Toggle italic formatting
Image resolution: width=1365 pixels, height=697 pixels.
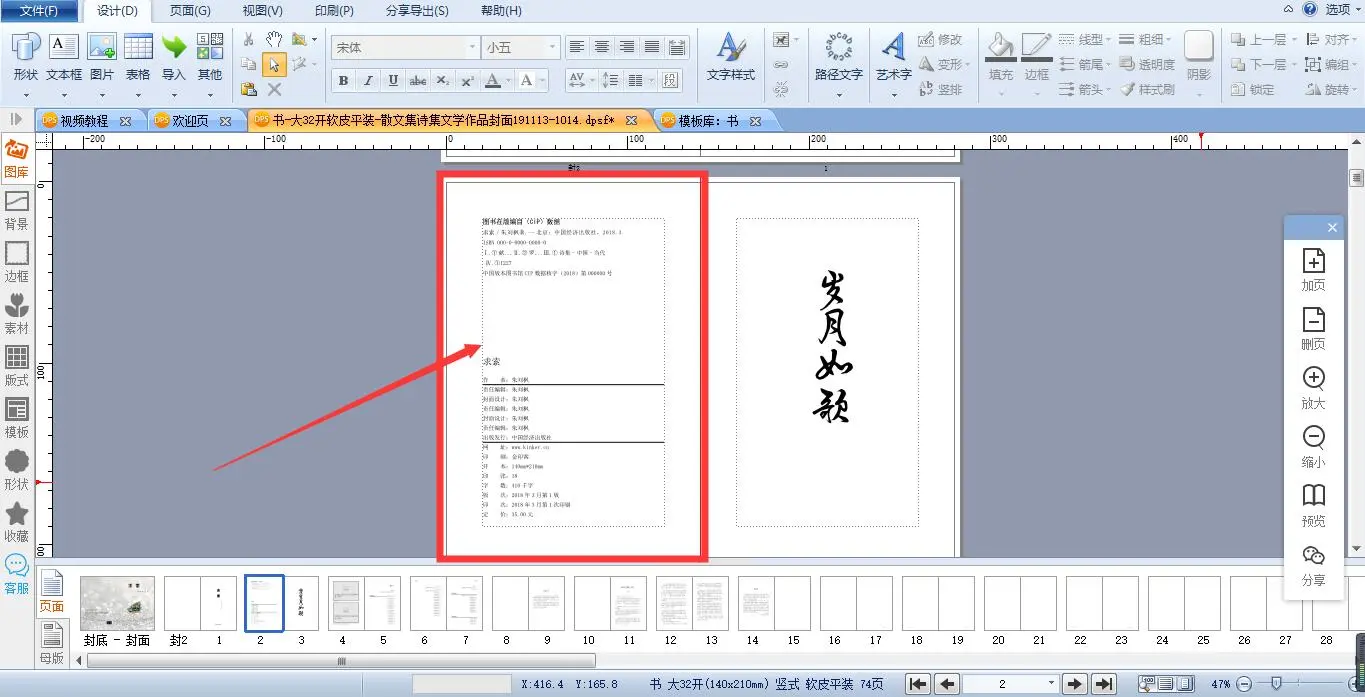coord(368,81)
